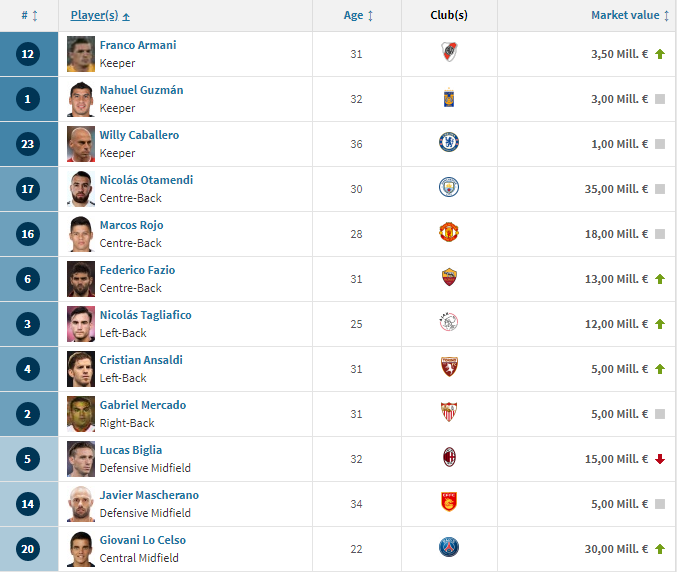Click Lucas Biglia's portrait thumbnail

[x=81, y=459]
